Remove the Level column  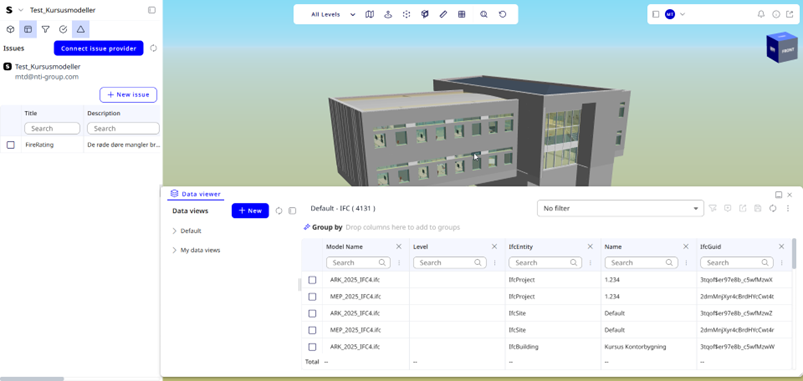(495, 247)
